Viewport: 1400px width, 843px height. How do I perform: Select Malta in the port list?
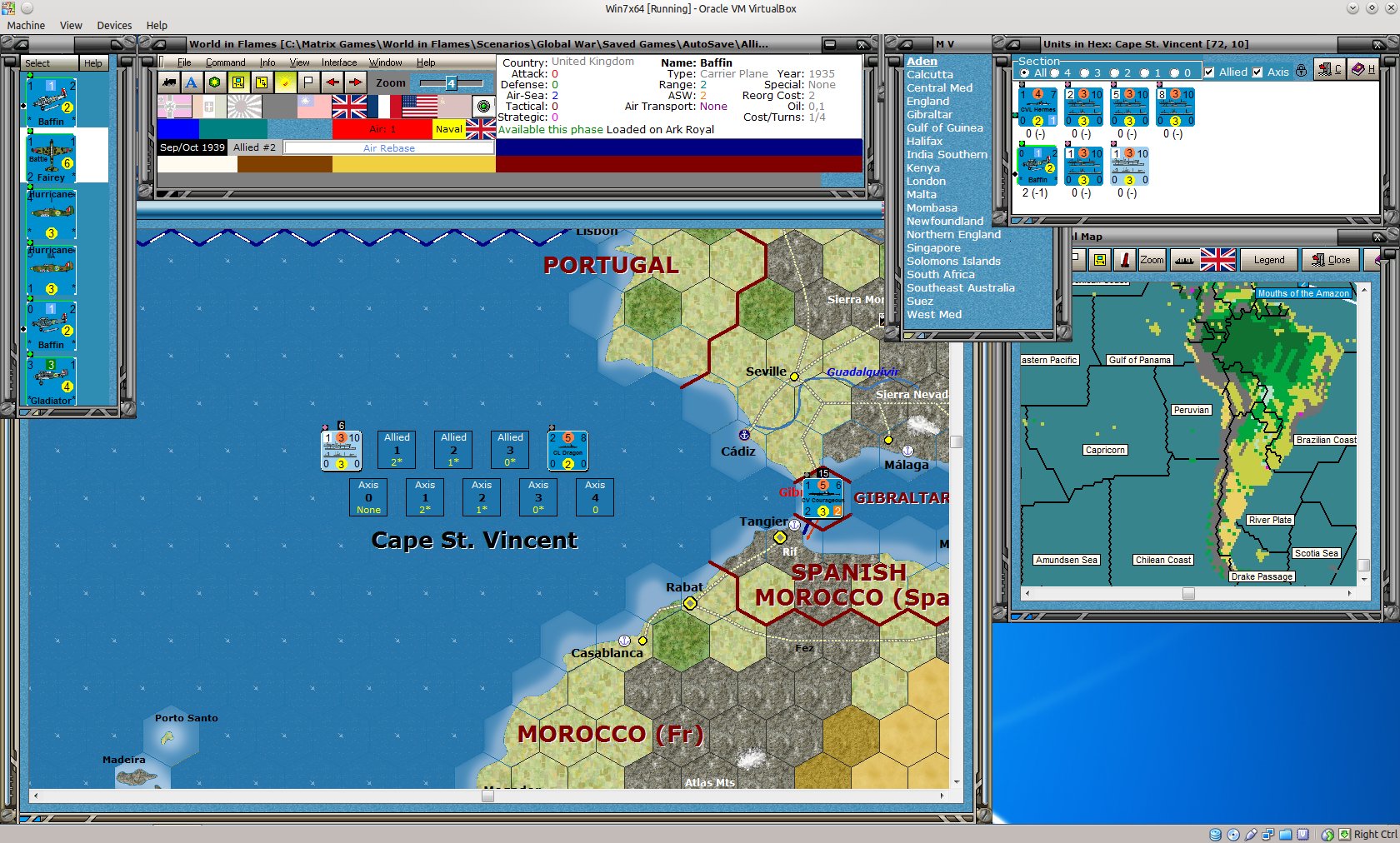922,195
